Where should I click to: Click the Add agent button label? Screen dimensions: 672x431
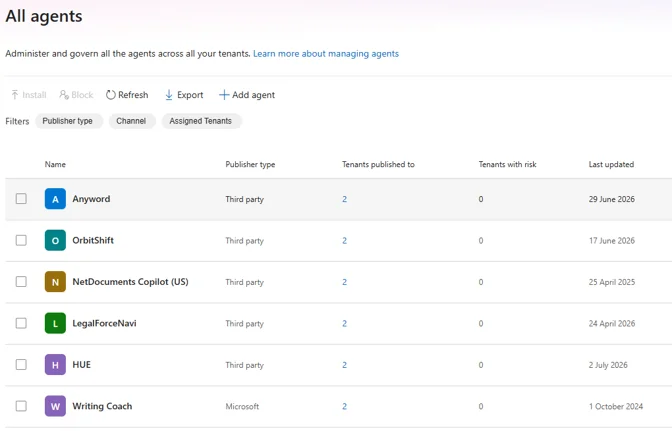coord(254,95)
